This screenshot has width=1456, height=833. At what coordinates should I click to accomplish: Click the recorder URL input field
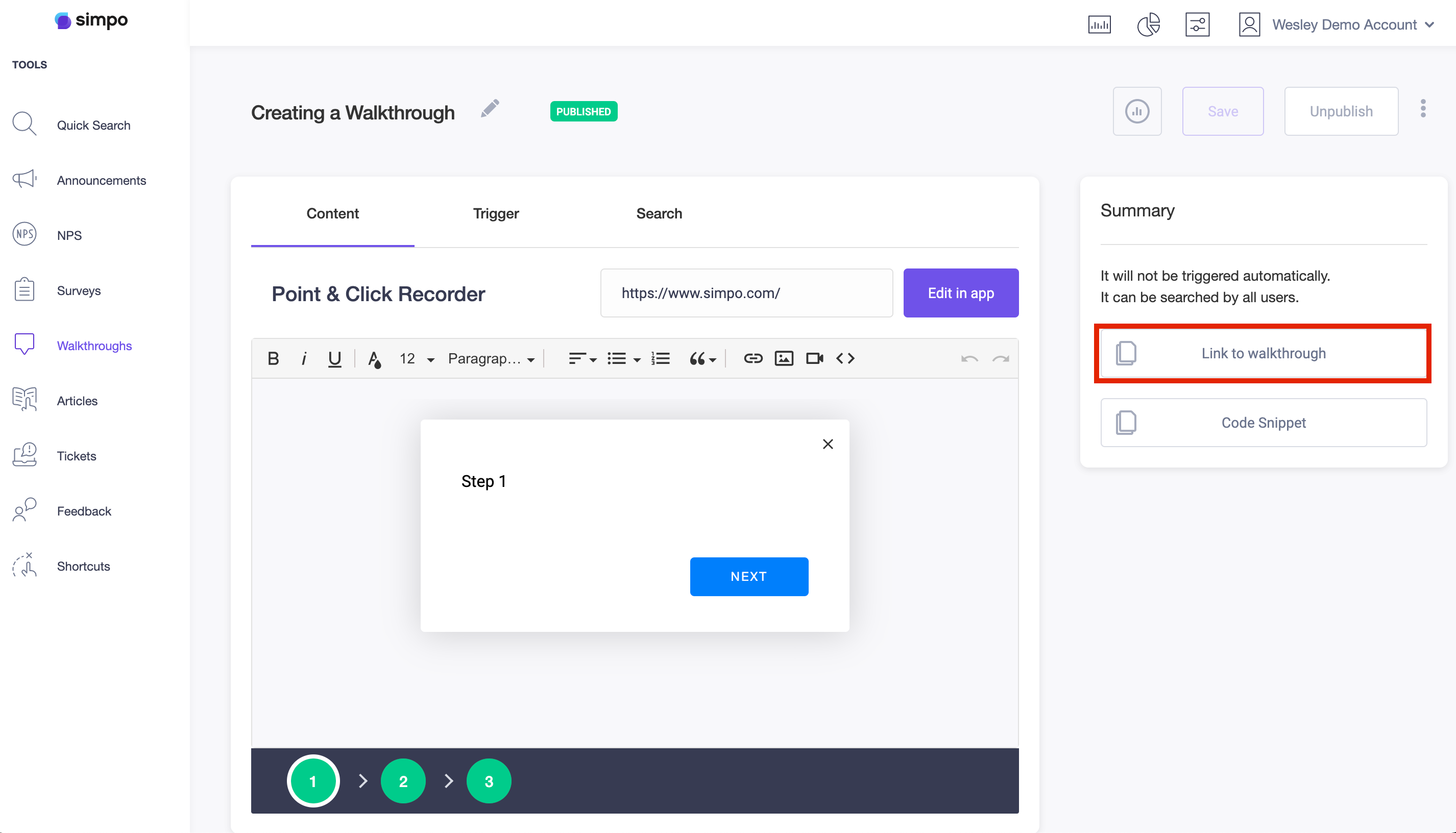[746, 293]
